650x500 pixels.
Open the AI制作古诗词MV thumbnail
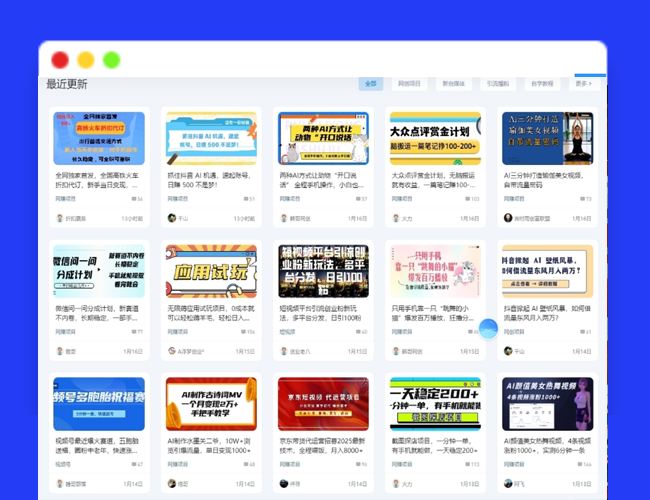pos(211,404)
